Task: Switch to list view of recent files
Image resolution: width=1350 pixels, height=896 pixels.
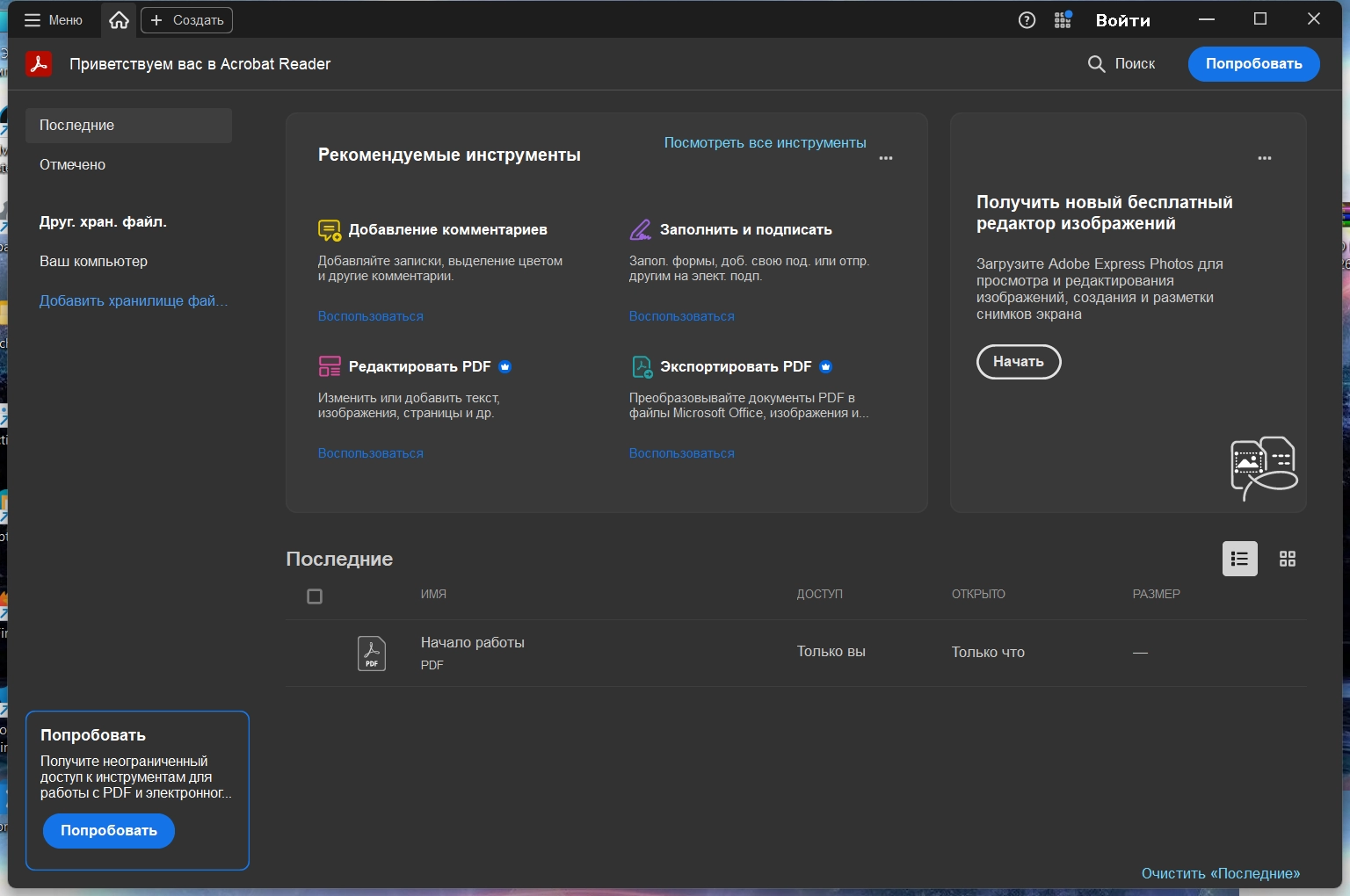Action: [1239, 559]
